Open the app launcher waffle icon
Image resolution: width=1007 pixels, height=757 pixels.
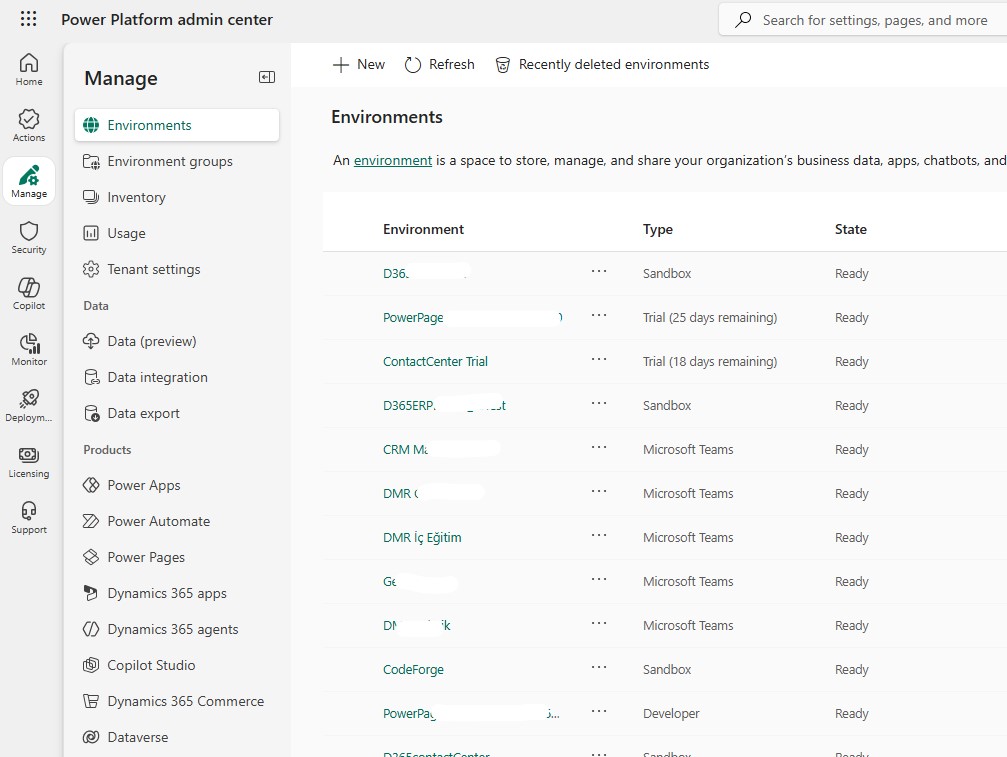pos(28,19)
